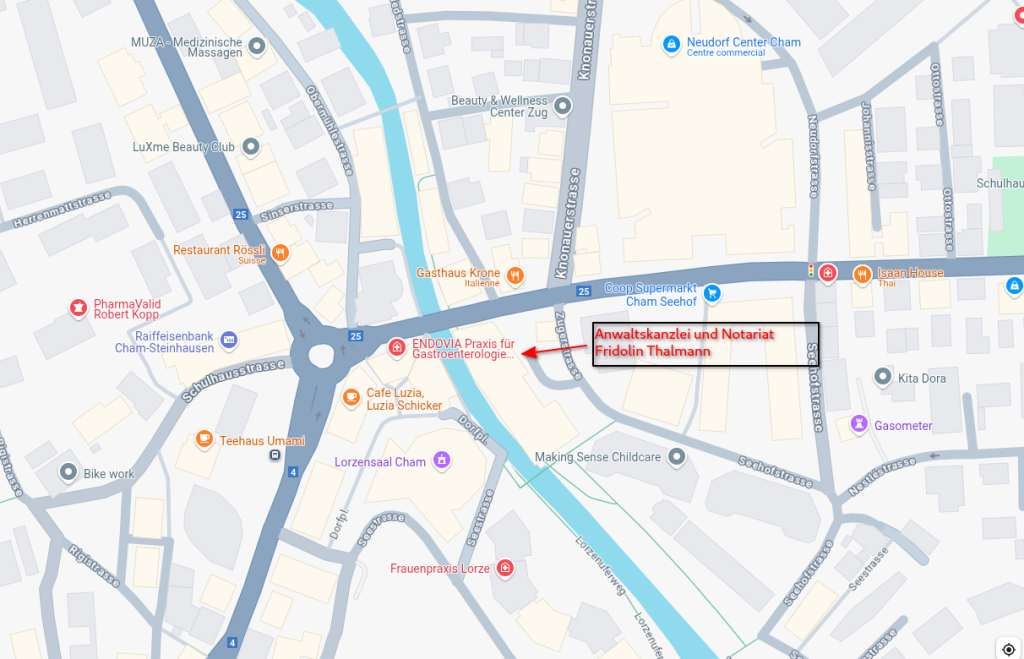The height and width of the screenshot is (659, 1024).
Task: Click the Restaurant Rössli fork-and-knife pin
Action: click(x=281, y=253)
